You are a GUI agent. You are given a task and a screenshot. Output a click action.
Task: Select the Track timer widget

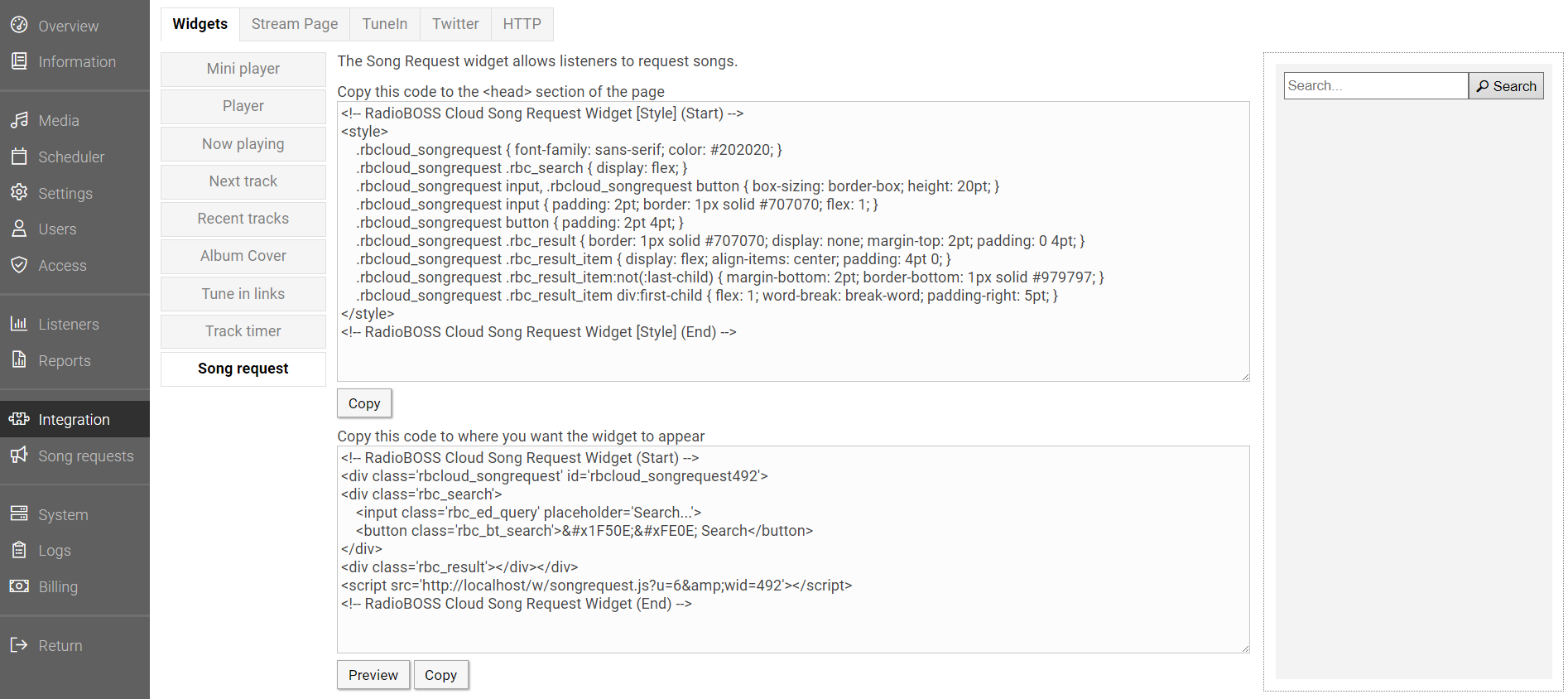point(243,331)
